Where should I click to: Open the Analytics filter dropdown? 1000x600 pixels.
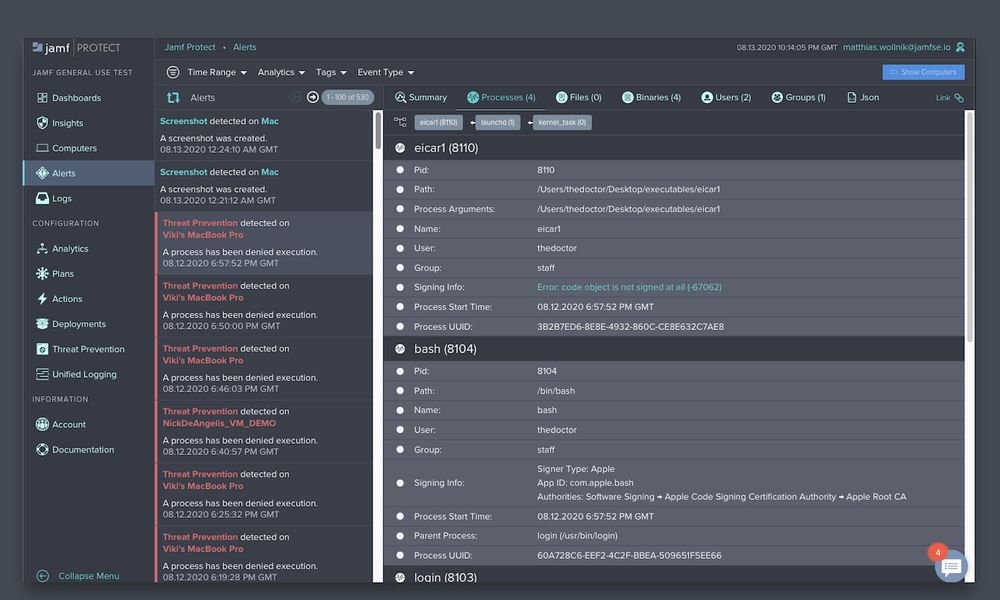281,72
